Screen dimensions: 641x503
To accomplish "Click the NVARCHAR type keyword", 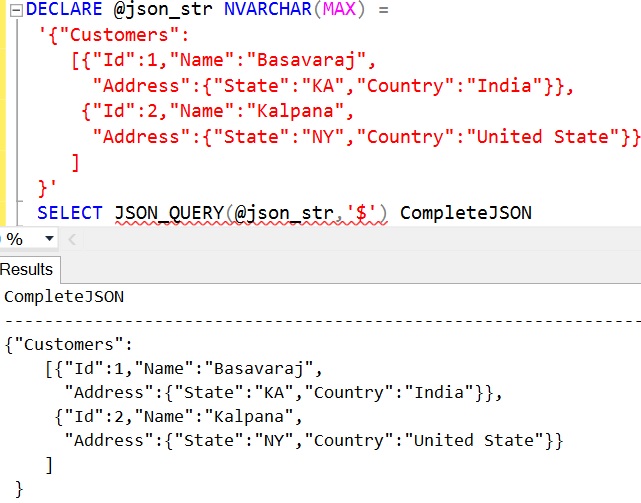I will pos(268,9).
